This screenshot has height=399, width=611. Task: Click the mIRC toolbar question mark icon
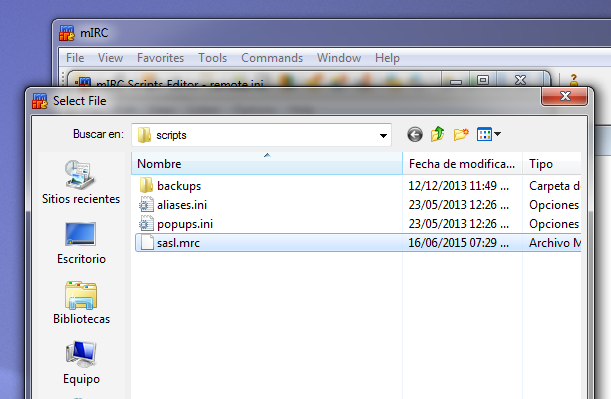click(x=574, y=80)
